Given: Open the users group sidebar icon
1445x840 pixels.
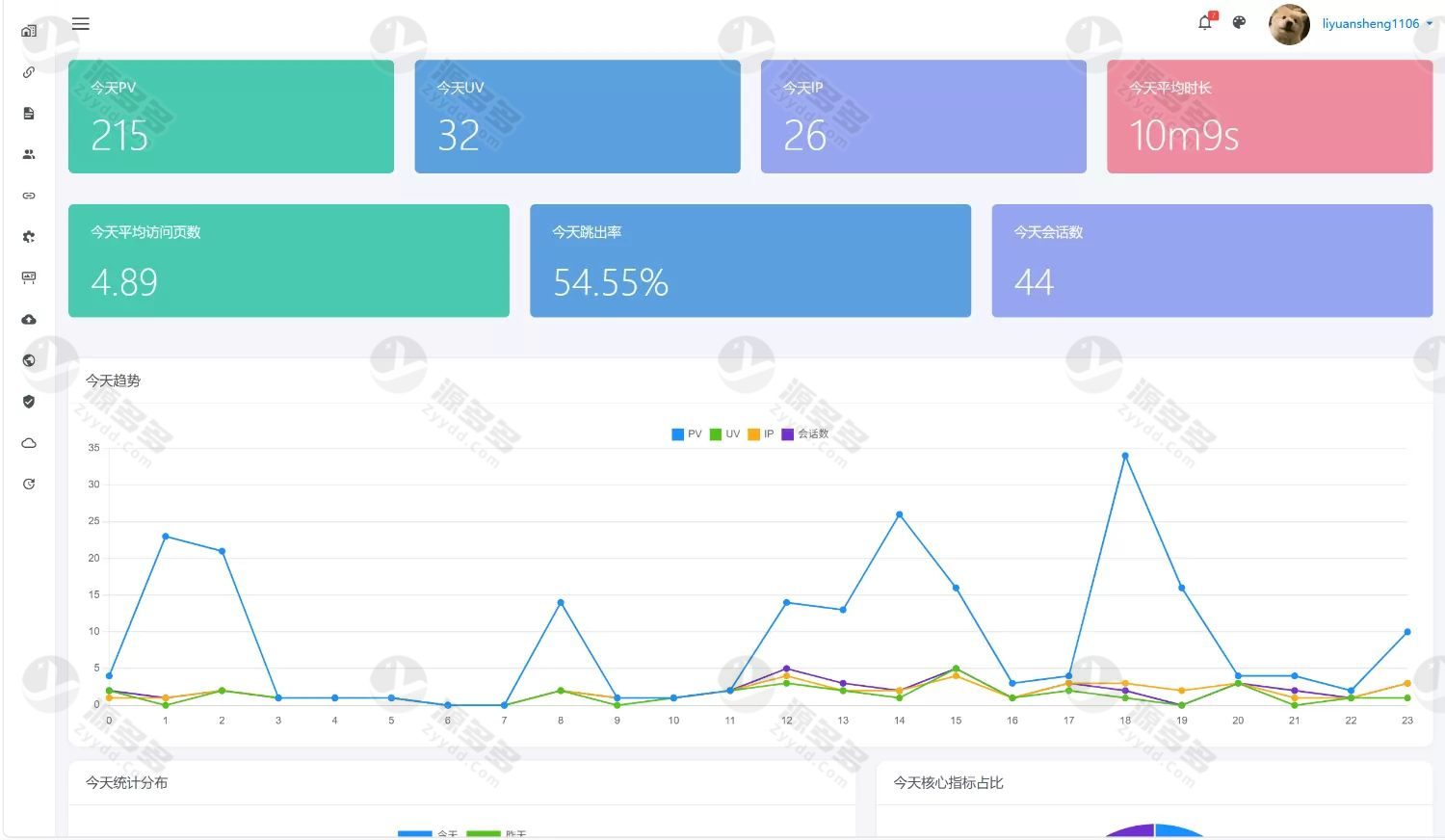Looking at the screenshot, I should pyautogui.click(x=29, y=154).
